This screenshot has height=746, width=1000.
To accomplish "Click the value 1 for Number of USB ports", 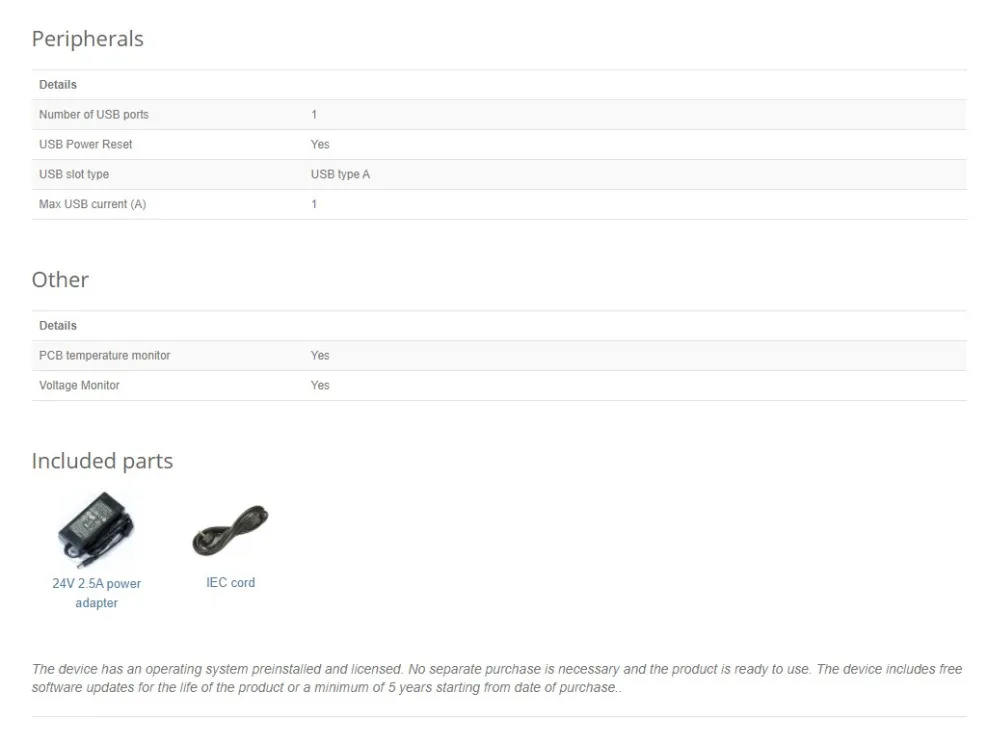I will coord(314,114).
